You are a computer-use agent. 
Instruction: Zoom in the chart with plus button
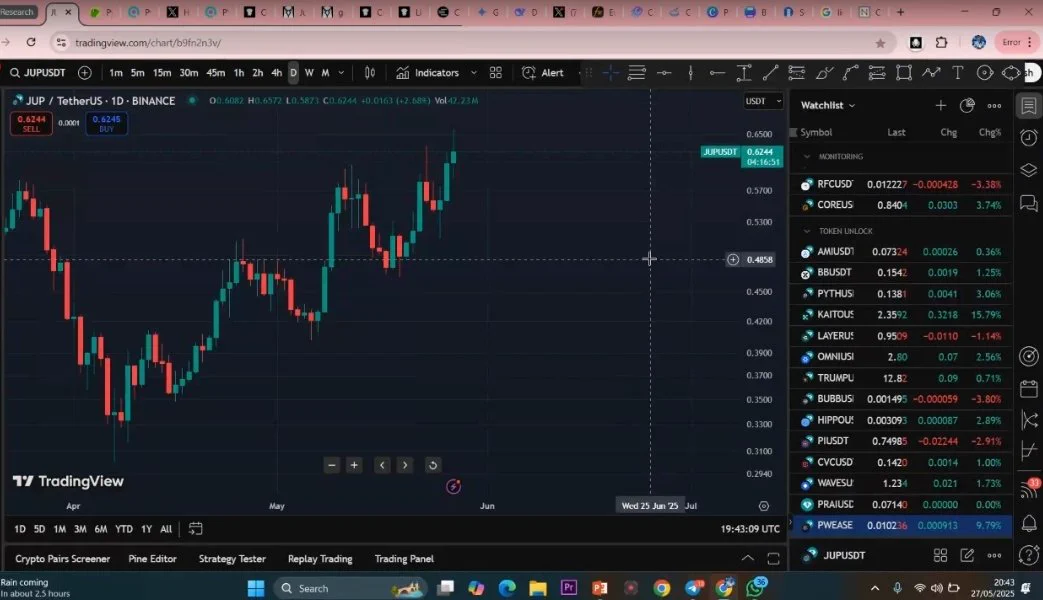click(355, 465)
